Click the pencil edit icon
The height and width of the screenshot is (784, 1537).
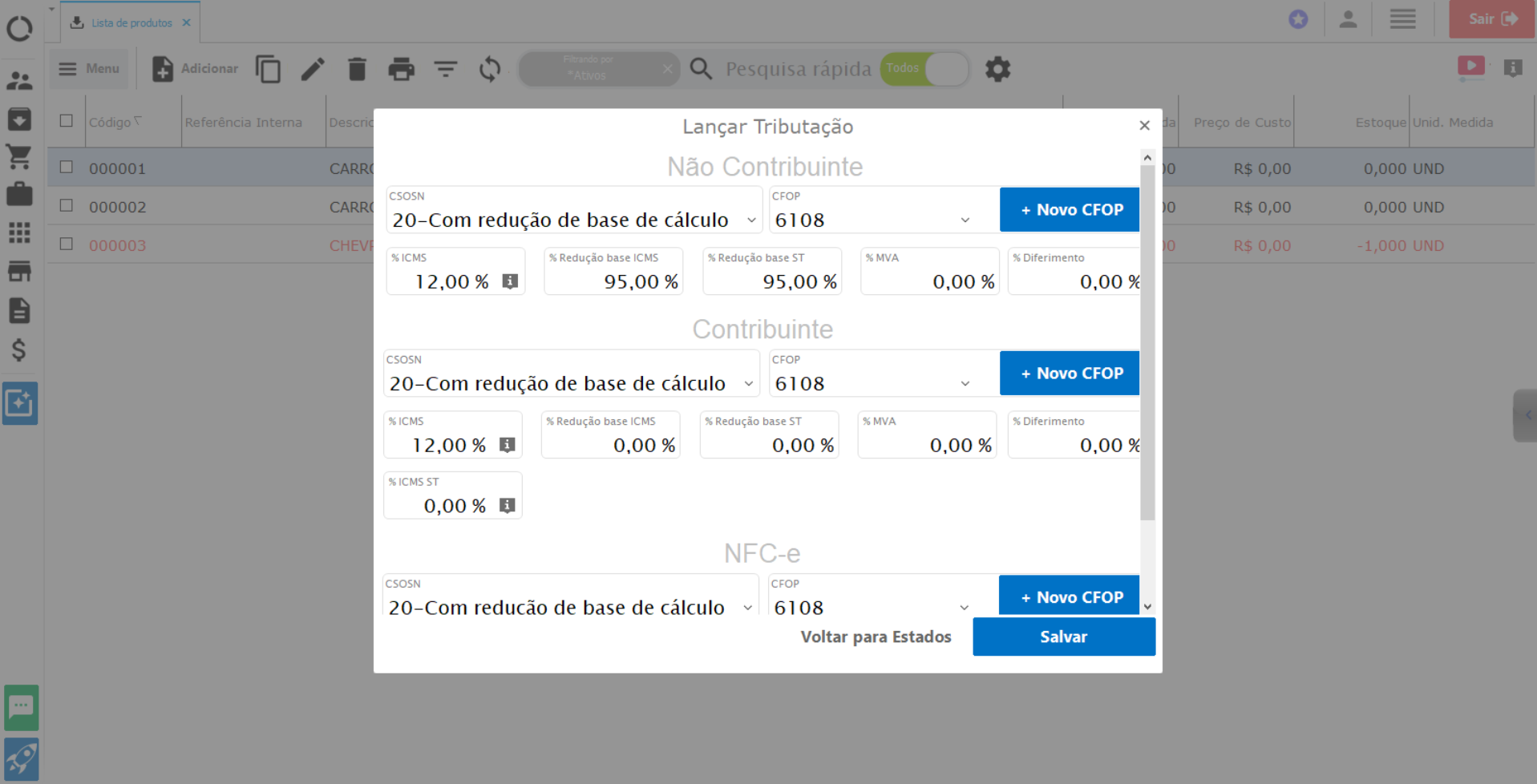[x=313, y=70]
